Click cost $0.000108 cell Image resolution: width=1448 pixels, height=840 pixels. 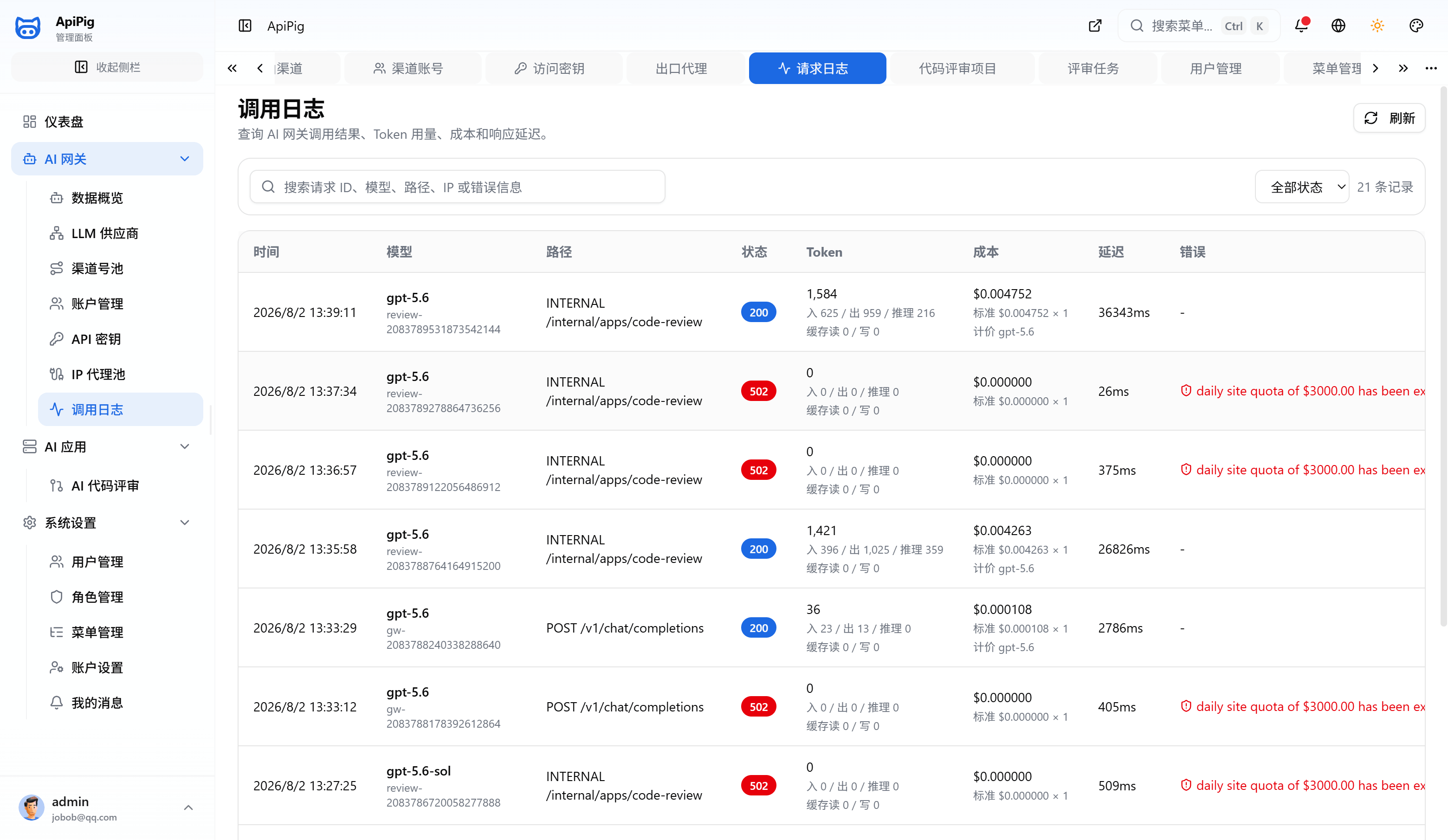[x=1002, y=610]
